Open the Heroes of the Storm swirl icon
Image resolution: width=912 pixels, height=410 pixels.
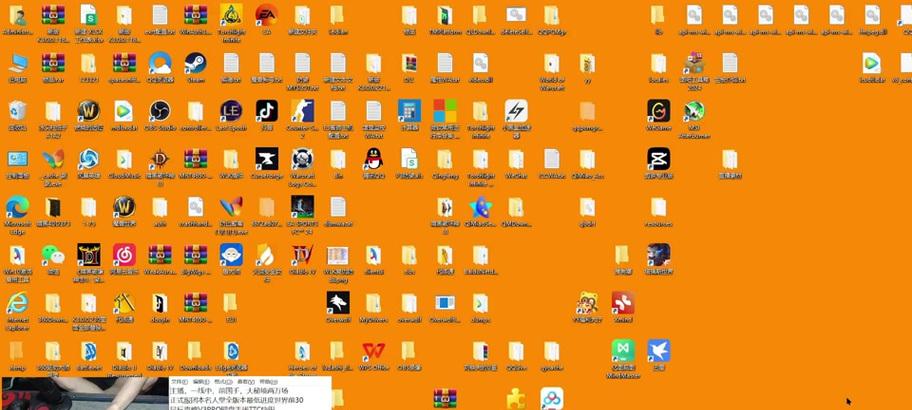coord(88,159)
